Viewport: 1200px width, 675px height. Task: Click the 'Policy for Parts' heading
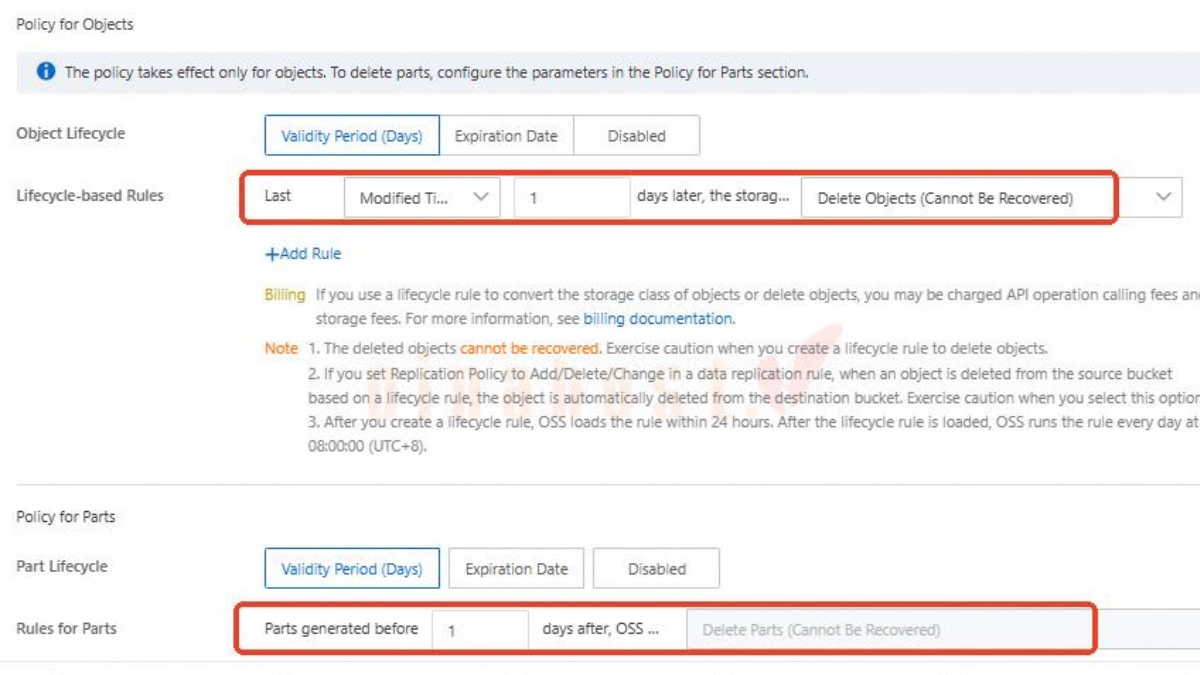click(66, 517)
